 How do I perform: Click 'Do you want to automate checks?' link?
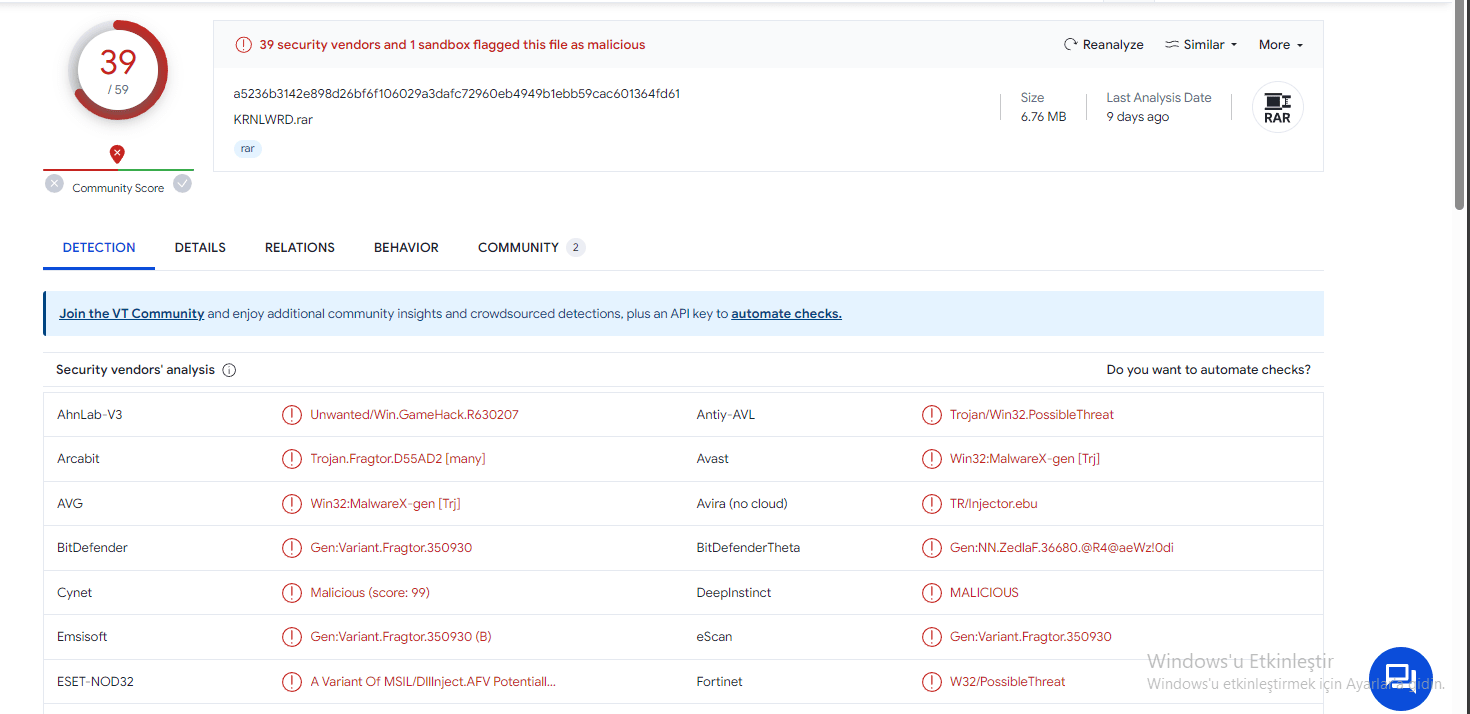coord(1208,370)
